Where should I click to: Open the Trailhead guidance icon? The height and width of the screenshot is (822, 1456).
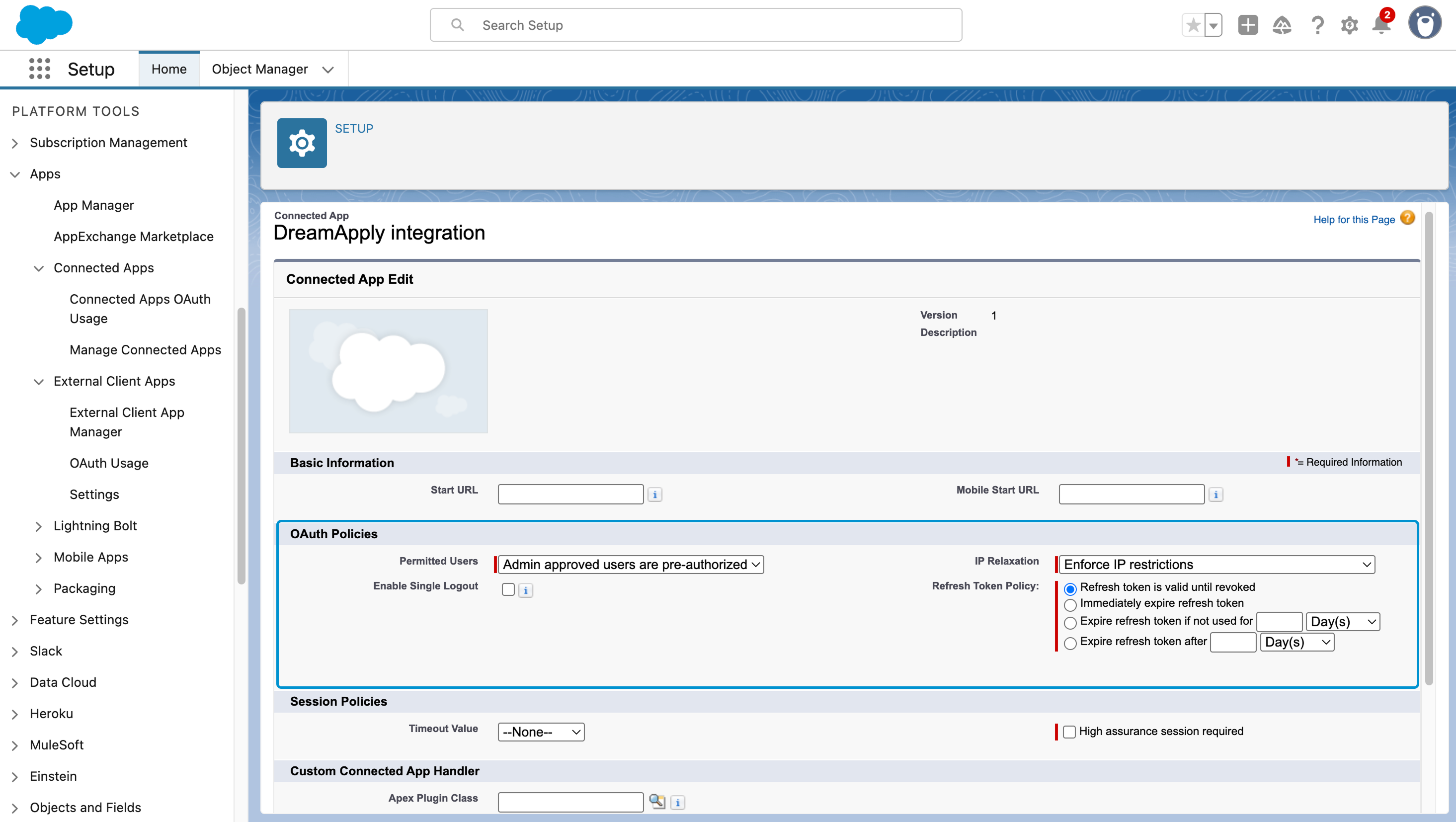tap(1282, 25)
